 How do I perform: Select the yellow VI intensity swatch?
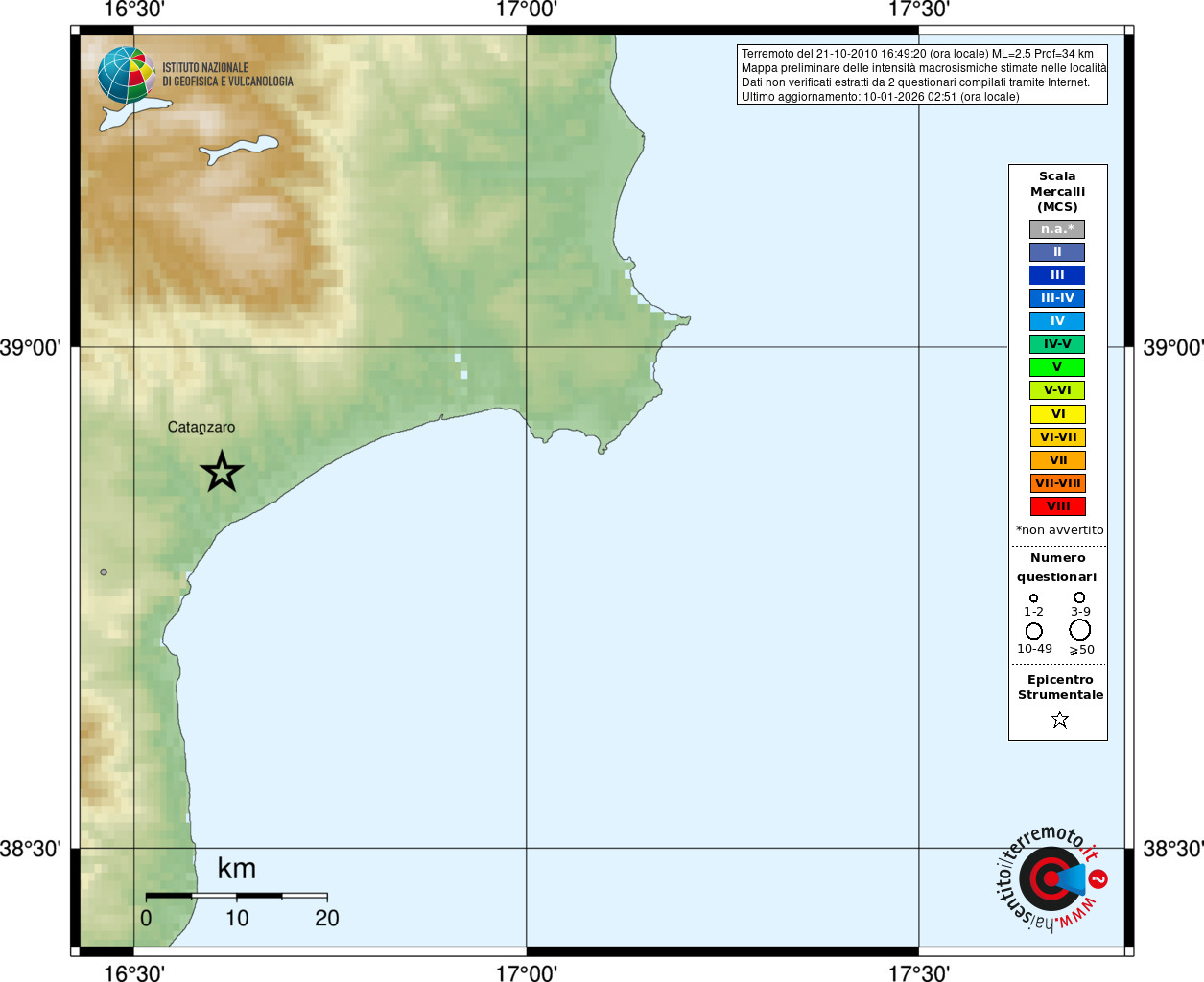click(x=1057, y=414)
